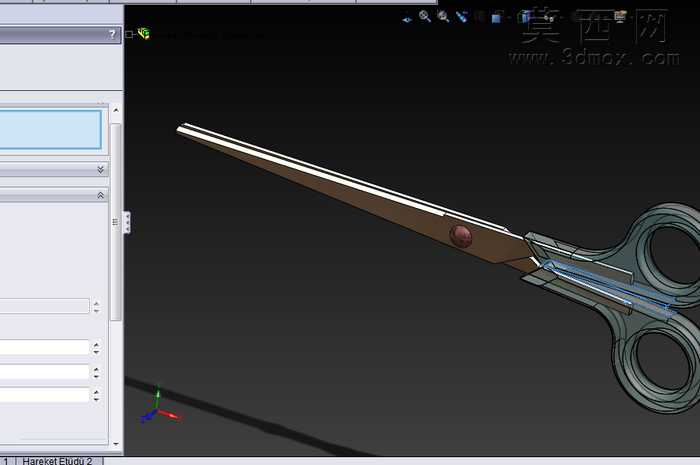The image size is (700, 465).
Task: Collapse the section with double-up chevron
Action: [100, 195]
